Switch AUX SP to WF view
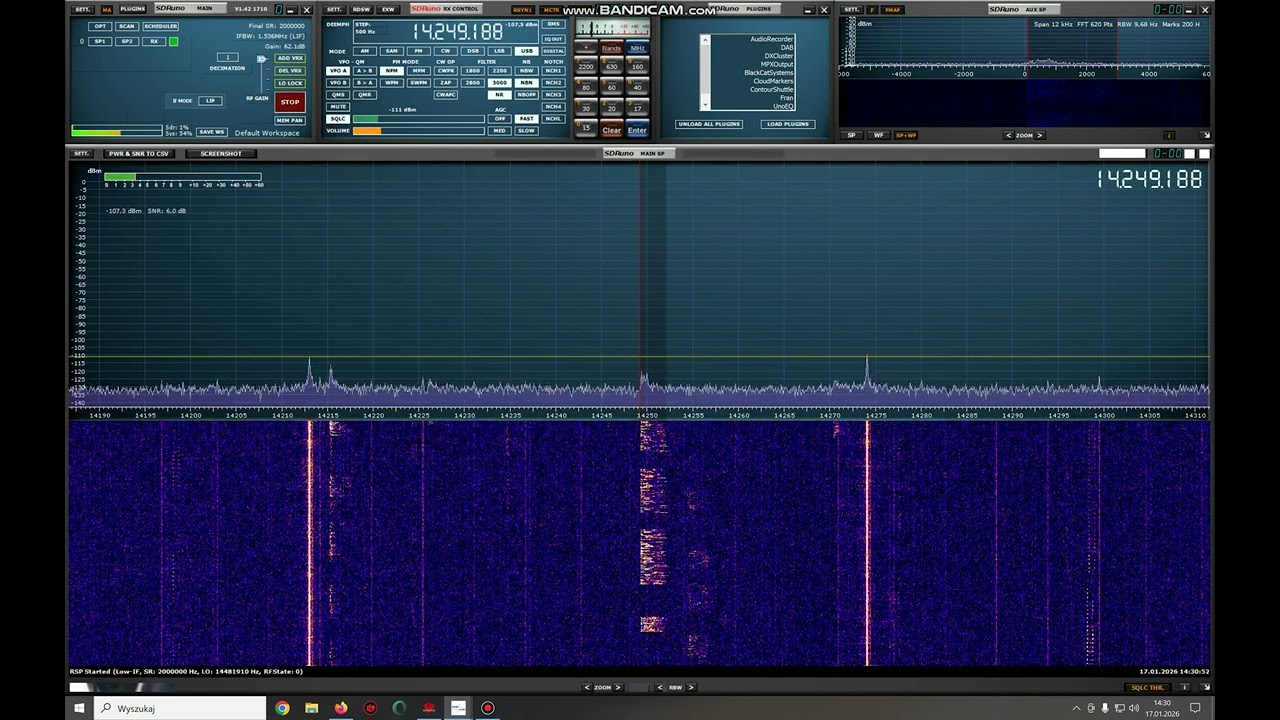Screen dimensions: 1280x720 point(878,135)
